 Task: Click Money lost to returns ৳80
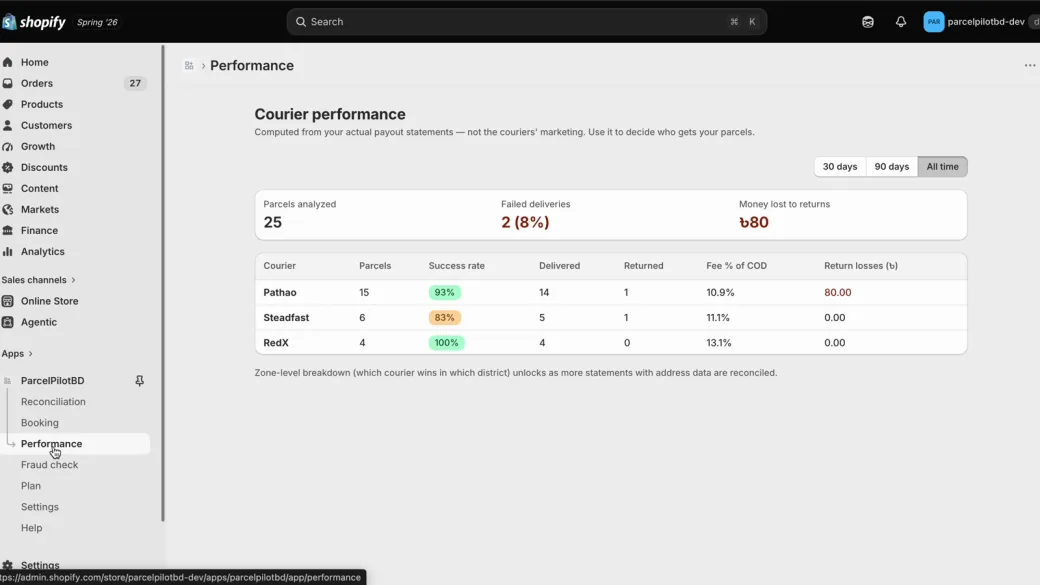(x=754, y=222)
